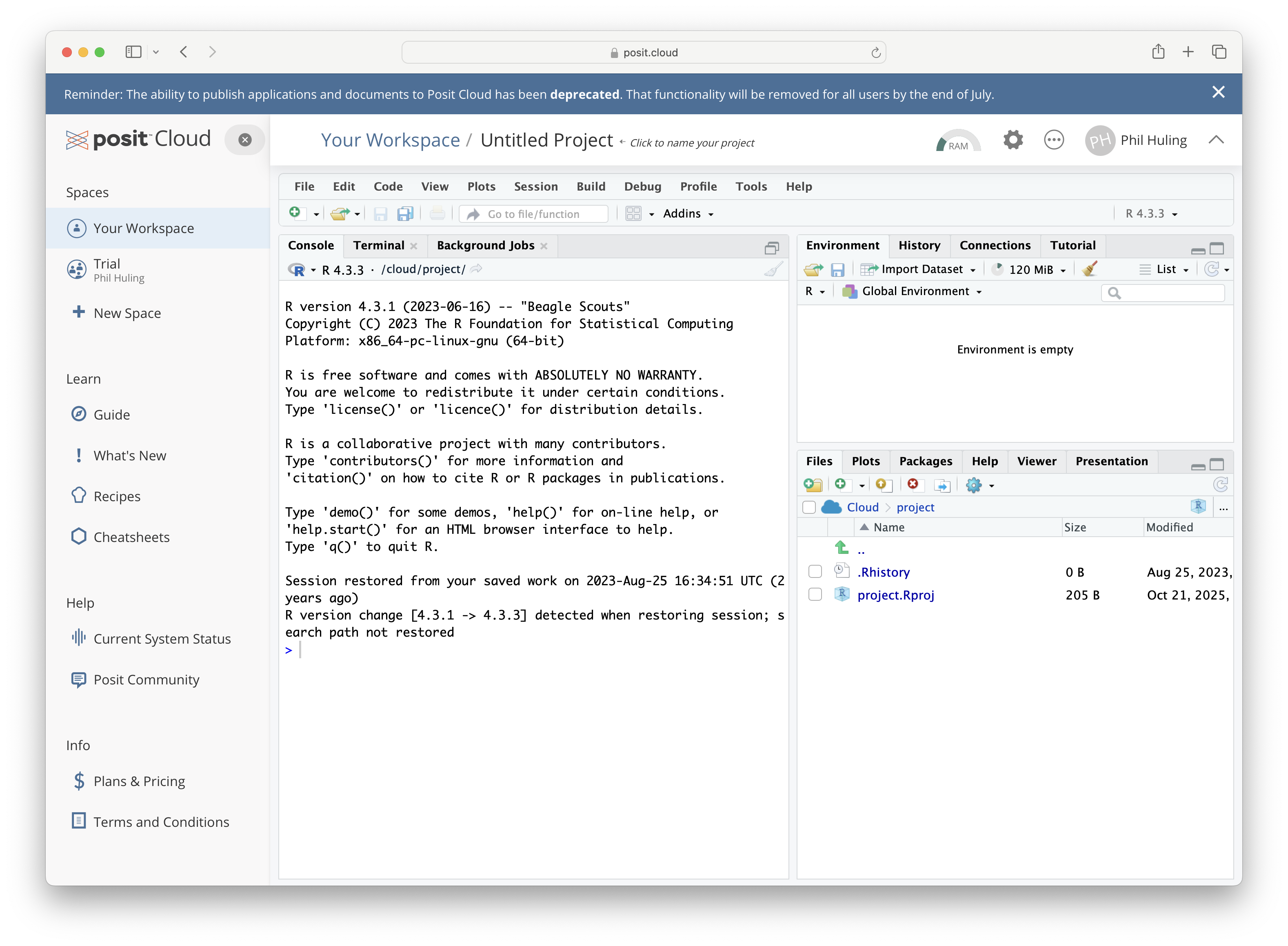The image size is (1288, 946).
Task: Switch to the Packages tab
Action: 926,462
